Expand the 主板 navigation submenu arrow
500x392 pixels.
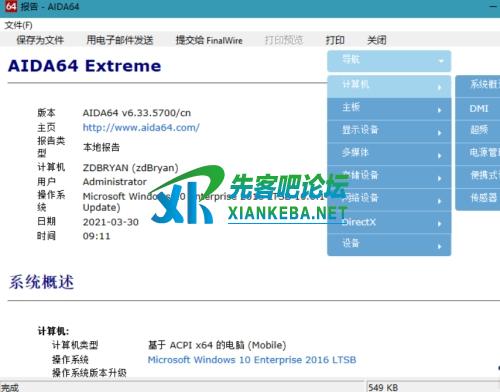(440, 110)
